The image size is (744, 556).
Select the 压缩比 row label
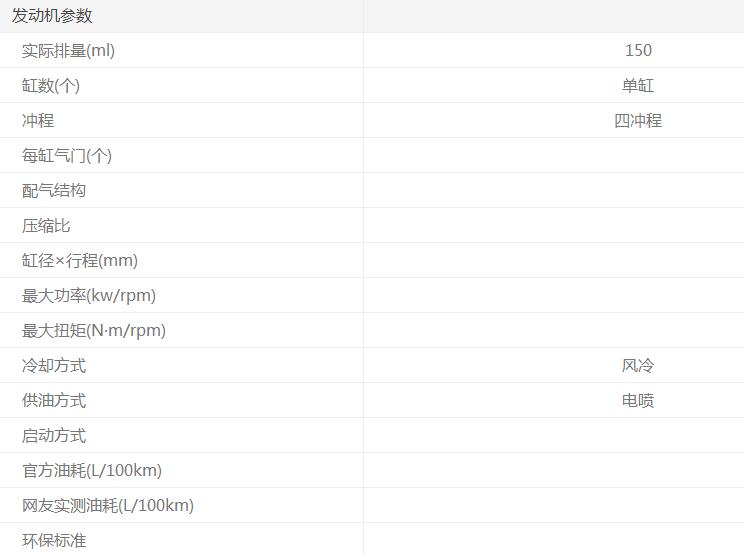click(46, 226)
